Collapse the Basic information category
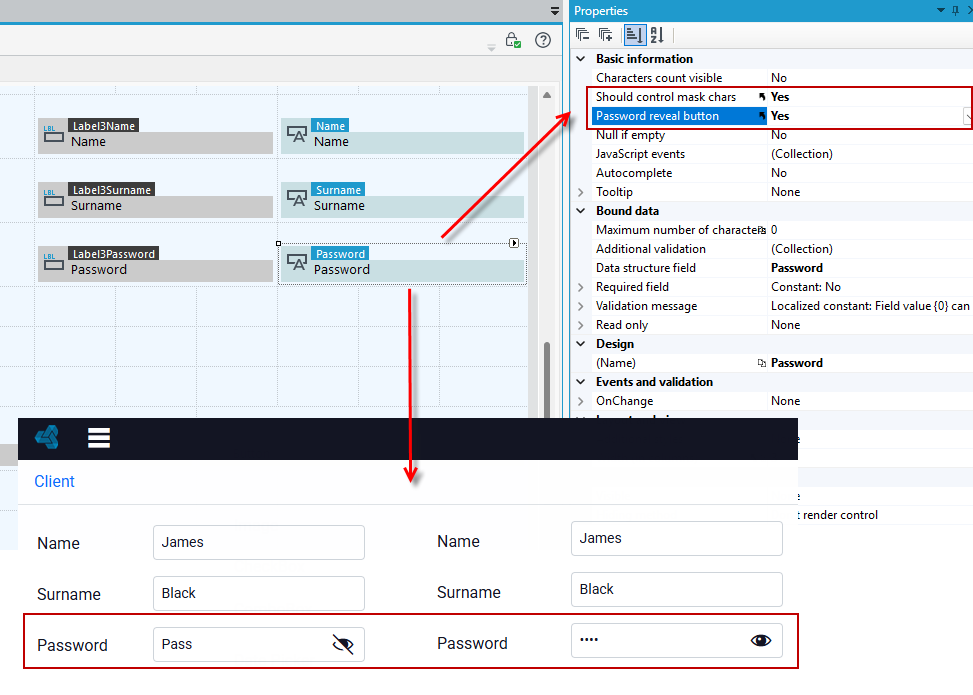Screen dimensions: 973x695 581,59
